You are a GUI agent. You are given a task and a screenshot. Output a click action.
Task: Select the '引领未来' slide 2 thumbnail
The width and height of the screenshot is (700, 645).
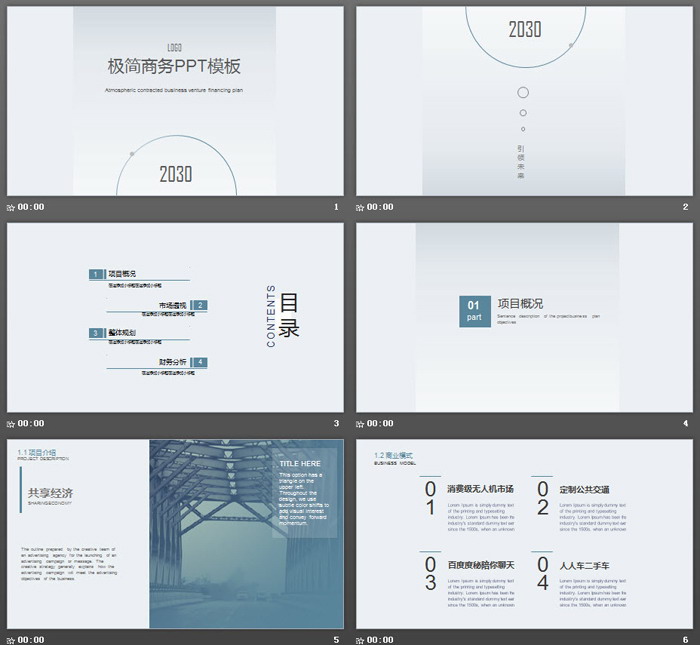524,101
